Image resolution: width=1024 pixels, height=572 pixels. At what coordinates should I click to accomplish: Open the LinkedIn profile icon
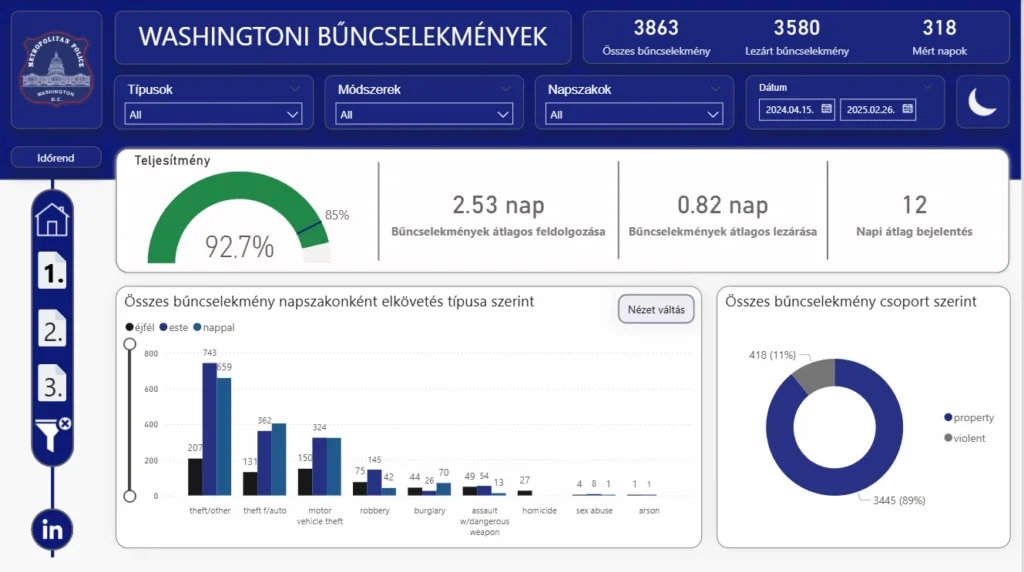point(52,530)
